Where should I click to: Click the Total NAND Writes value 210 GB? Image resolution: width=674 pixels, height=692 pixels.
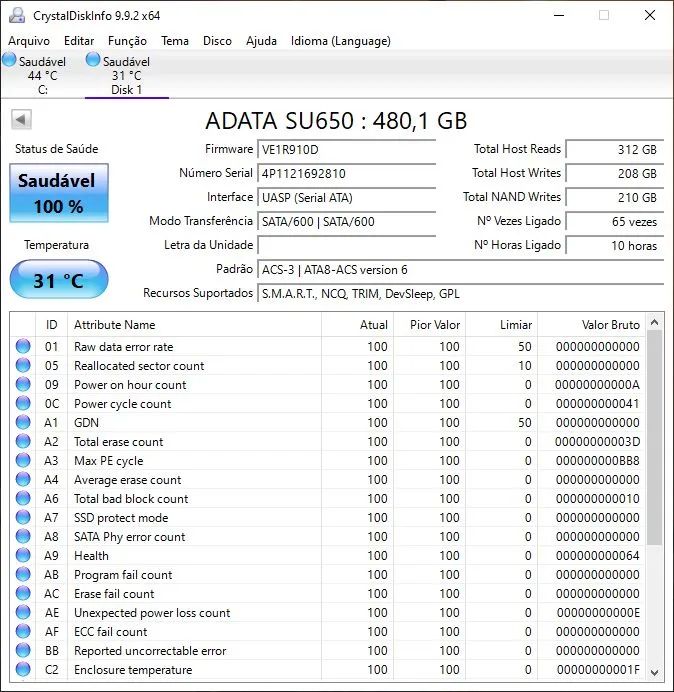[614, 197]
